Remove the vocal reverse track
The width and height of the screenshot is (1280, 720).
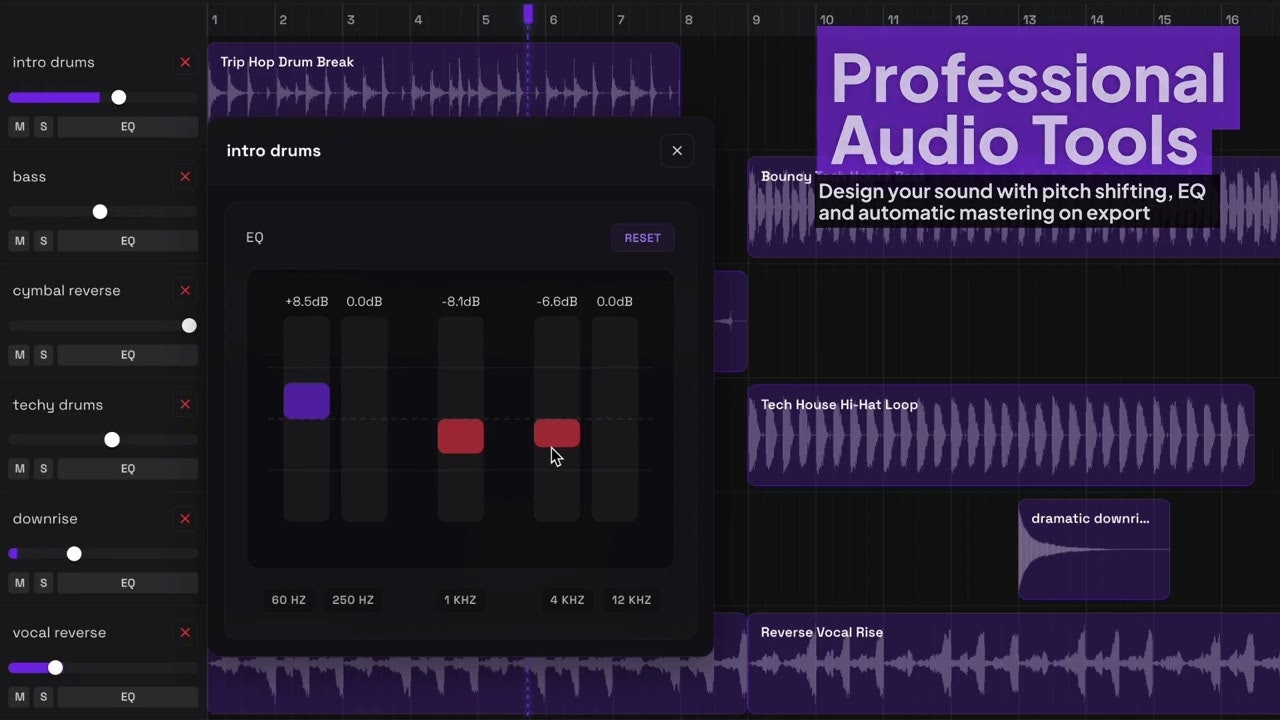click(x=185, y=633)
